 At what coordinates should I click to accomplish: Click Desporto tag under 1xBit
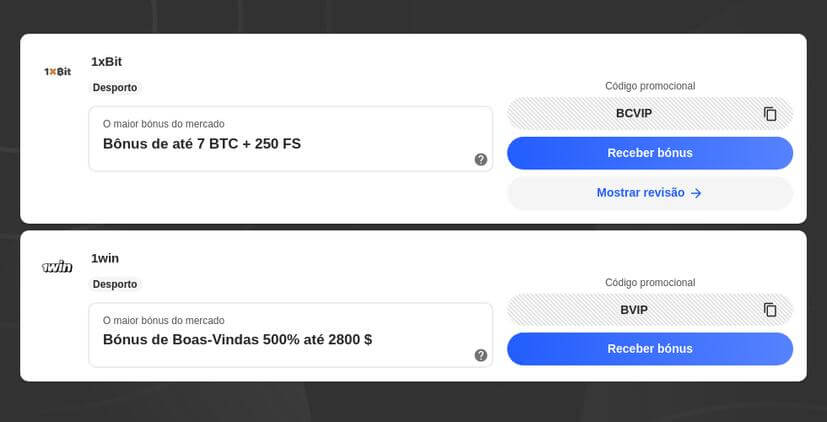click(x=115, y=88)
